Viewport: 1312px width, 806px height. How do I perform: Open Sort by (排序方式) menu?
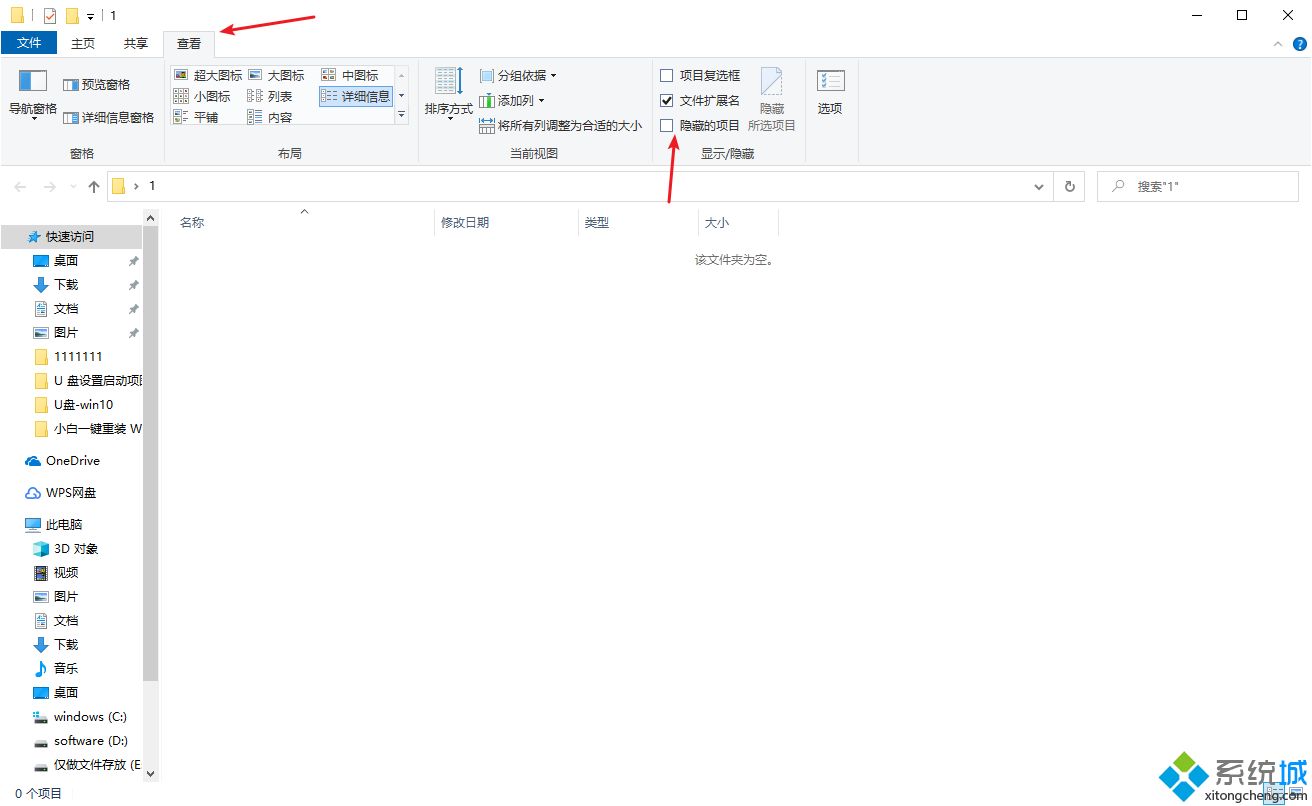click(x=448, y=95)
